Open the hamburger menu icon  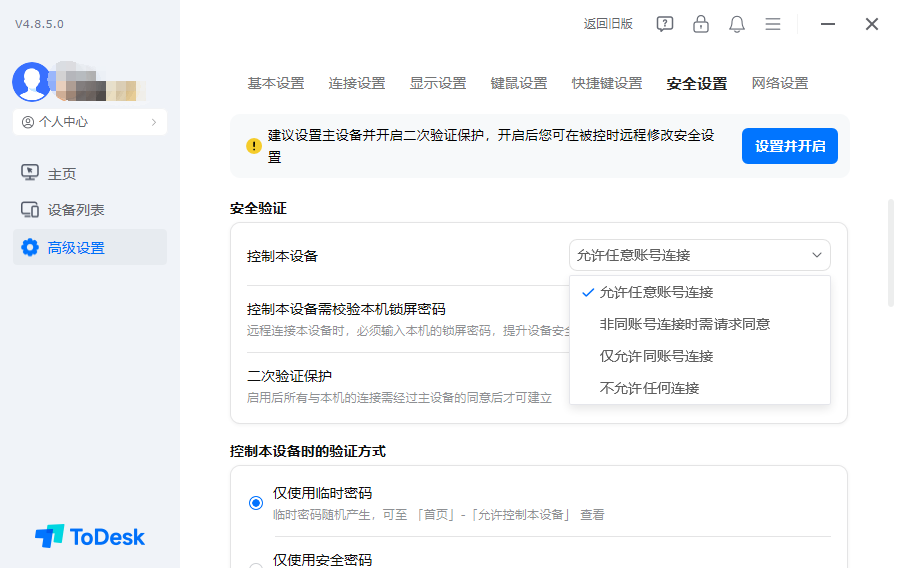point(773,24)
